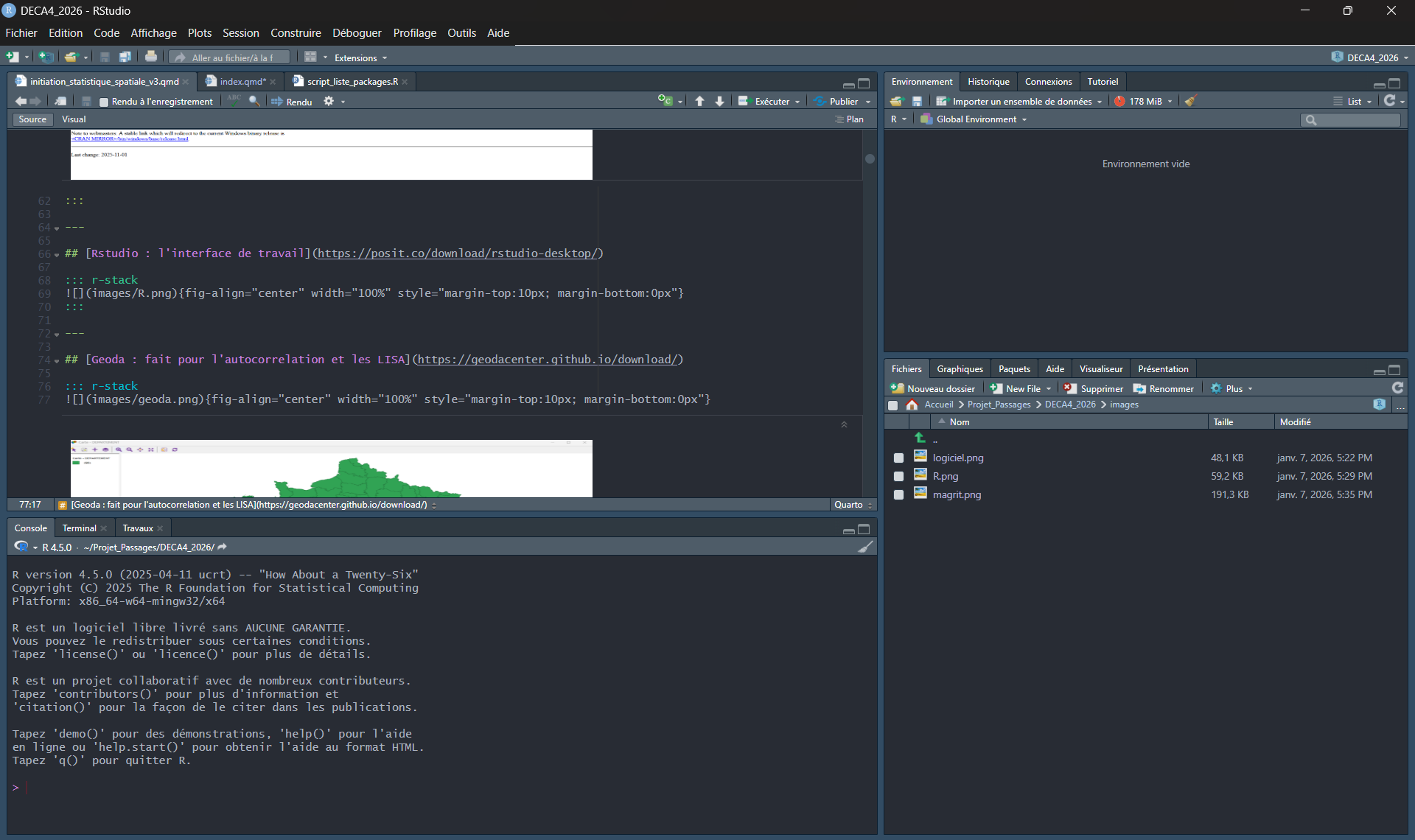The width and height of the screenshot is (1415, 840).
Task: Click the find and replace magnifier icon
Action: (254, 101)
